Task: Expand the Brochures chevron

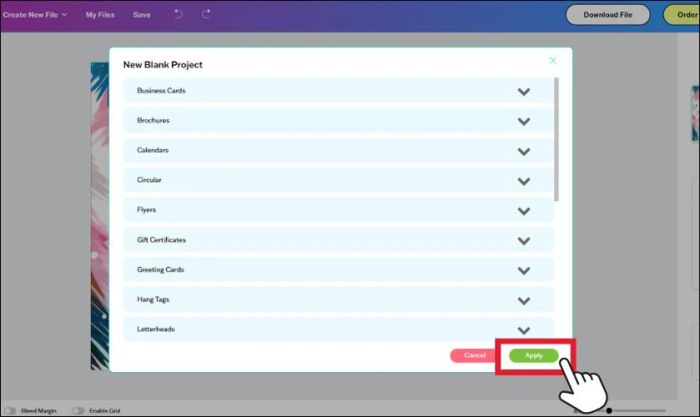Action: (x=523, y=121)
